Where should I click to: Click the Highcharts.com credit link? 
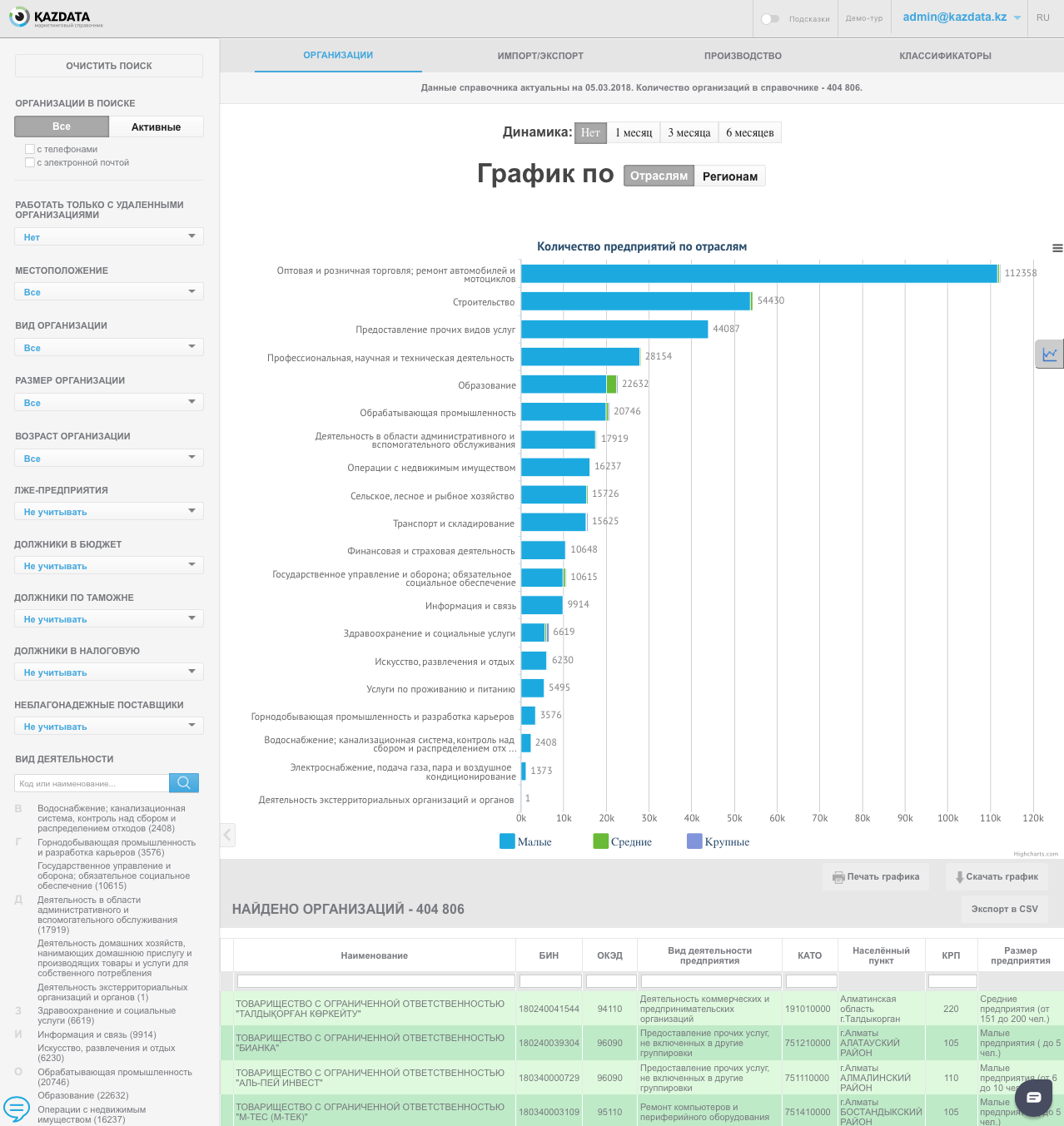[x=1036, y=854]
